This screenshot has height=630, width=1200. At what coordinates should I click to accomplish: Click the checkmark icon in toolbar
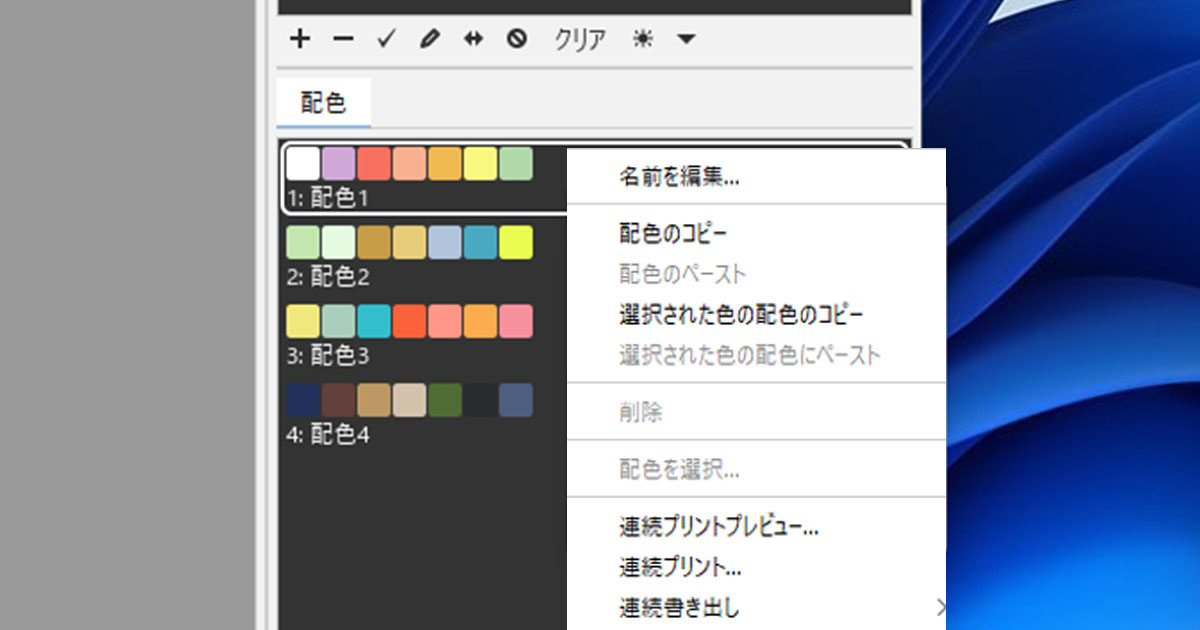pos(386,39)
